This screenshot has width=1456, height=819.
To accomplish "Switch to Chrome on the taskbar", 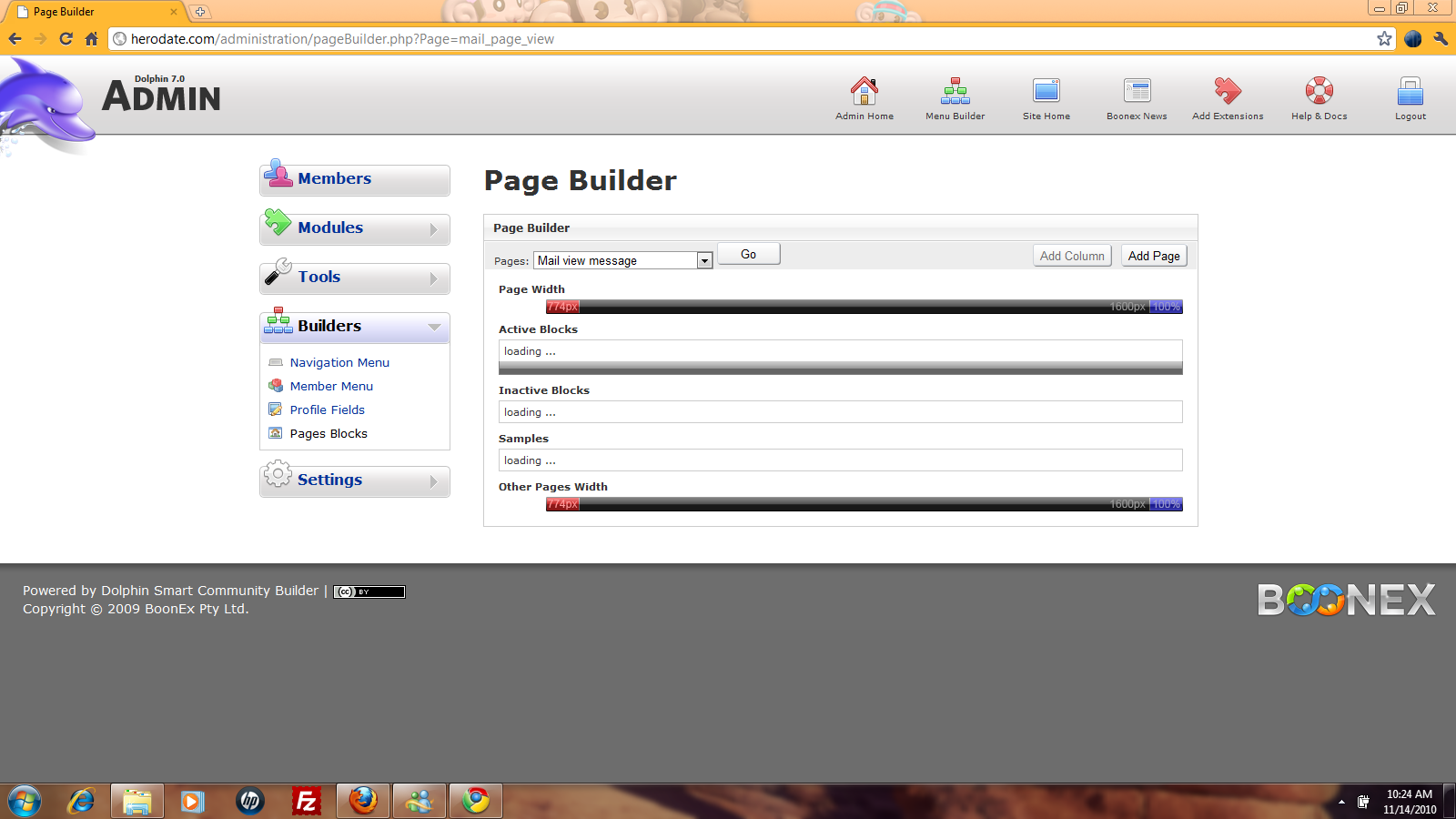I will pos(476,801).
